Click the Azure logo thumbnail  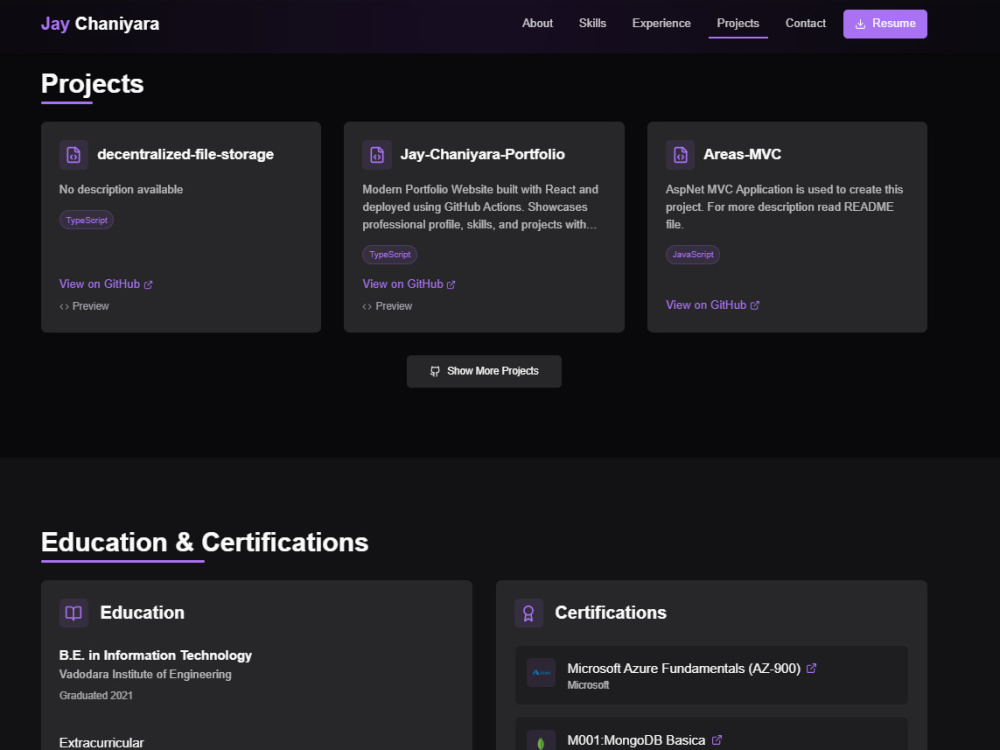pos(541,672)
